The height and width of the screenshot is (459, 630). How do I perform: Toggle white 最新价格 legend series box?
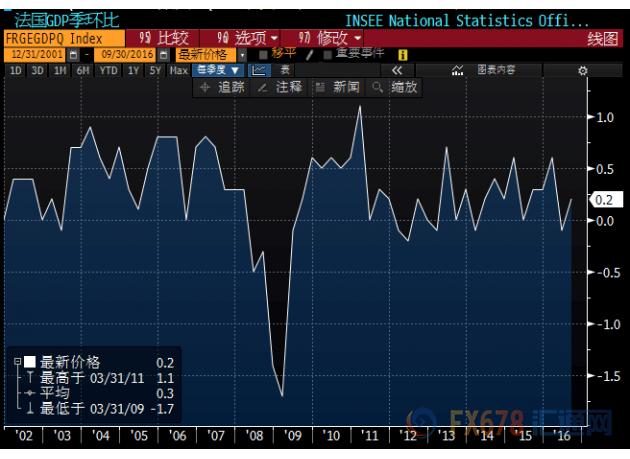point(30,362)
